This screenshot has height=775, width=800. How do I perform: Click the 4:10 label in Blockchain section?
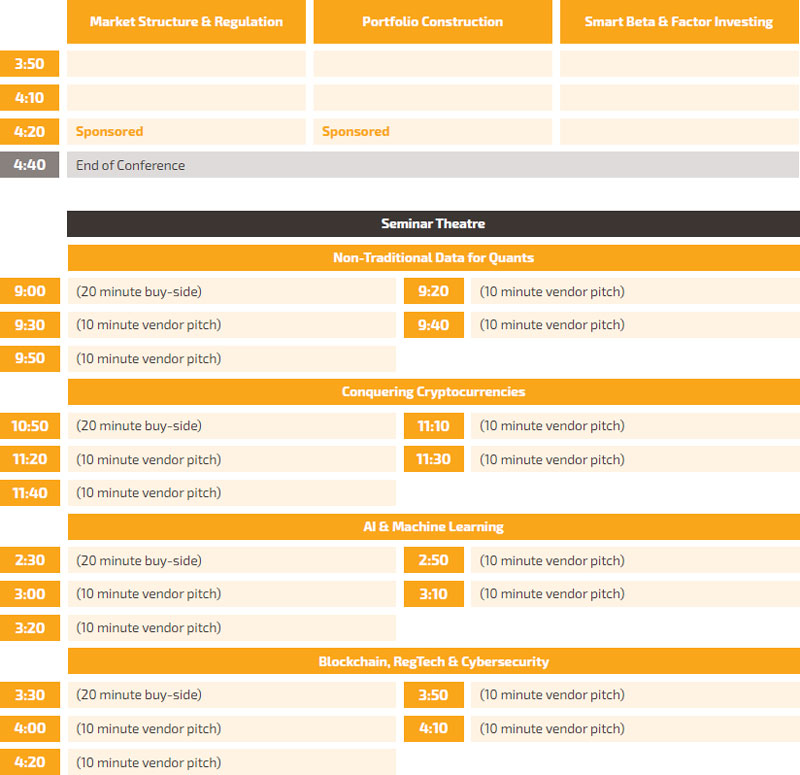(434, 729)
